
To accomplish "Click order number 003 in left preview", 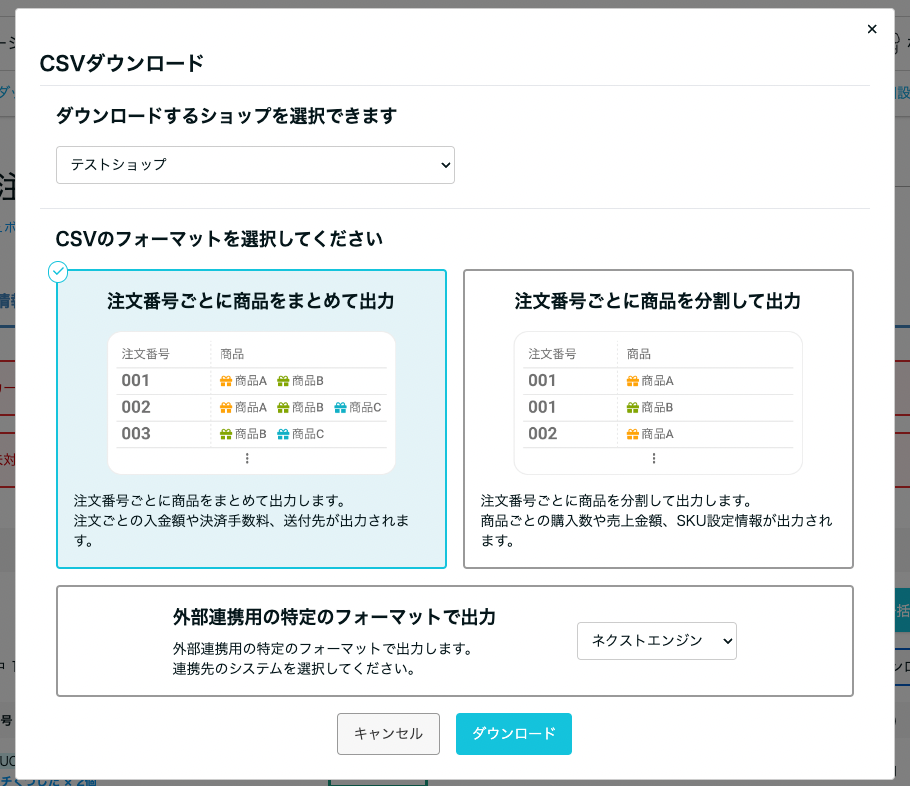I will [136, 434].
